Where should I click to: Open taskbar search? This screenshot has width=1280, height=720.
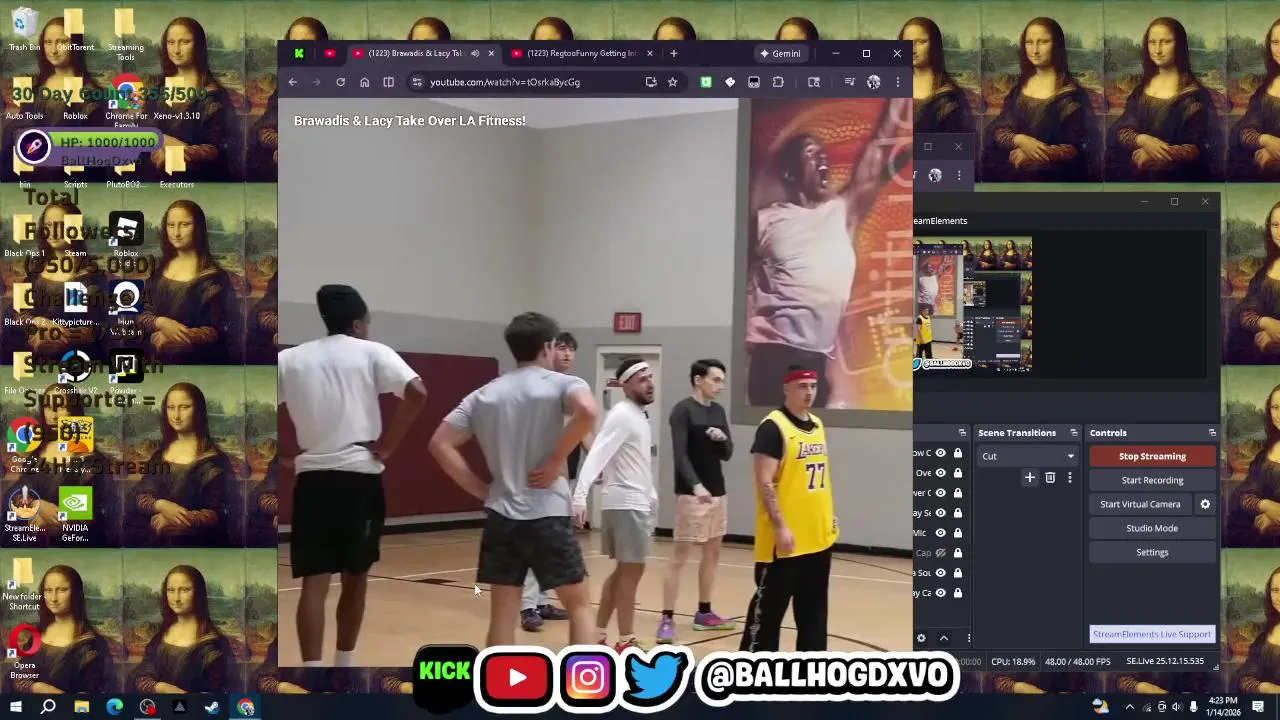tap(48, 708)
